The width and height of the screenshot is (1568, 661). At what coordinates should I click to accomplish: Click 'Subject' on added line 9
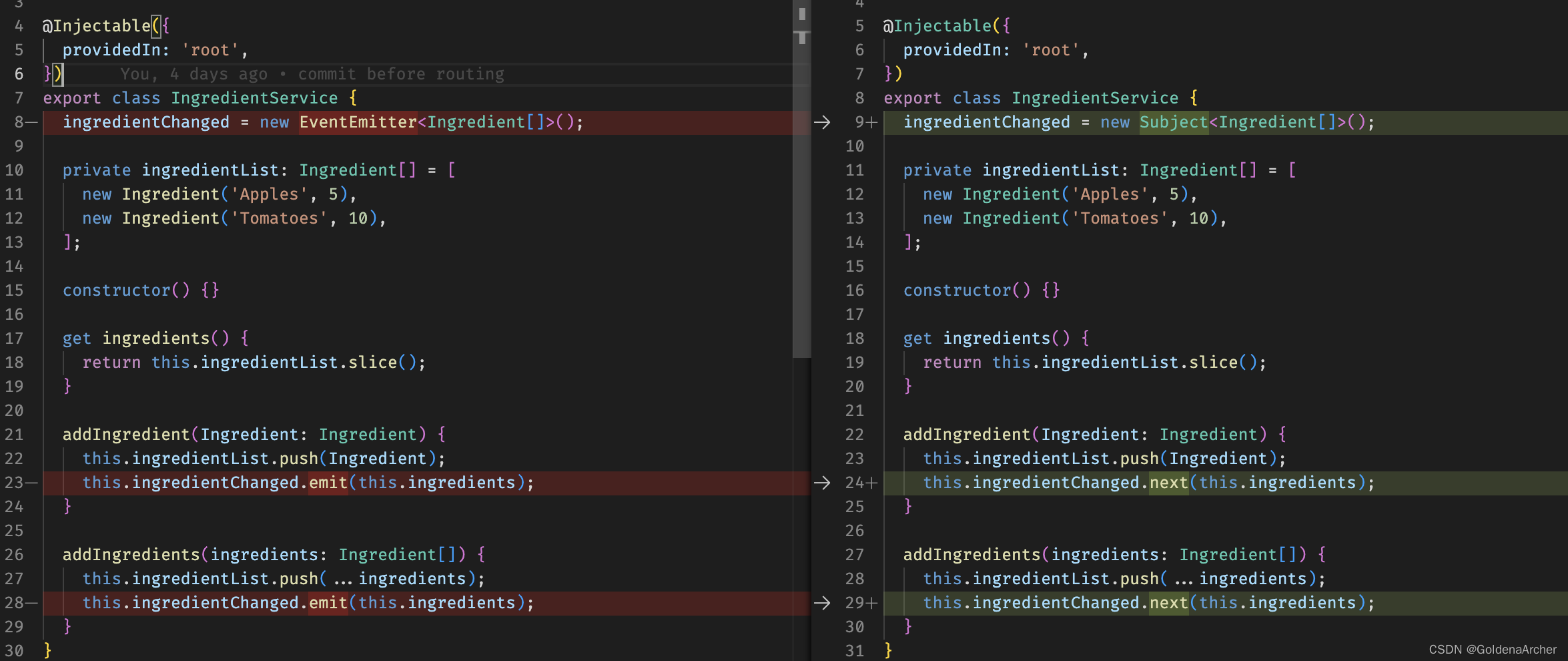[1174, 122]
